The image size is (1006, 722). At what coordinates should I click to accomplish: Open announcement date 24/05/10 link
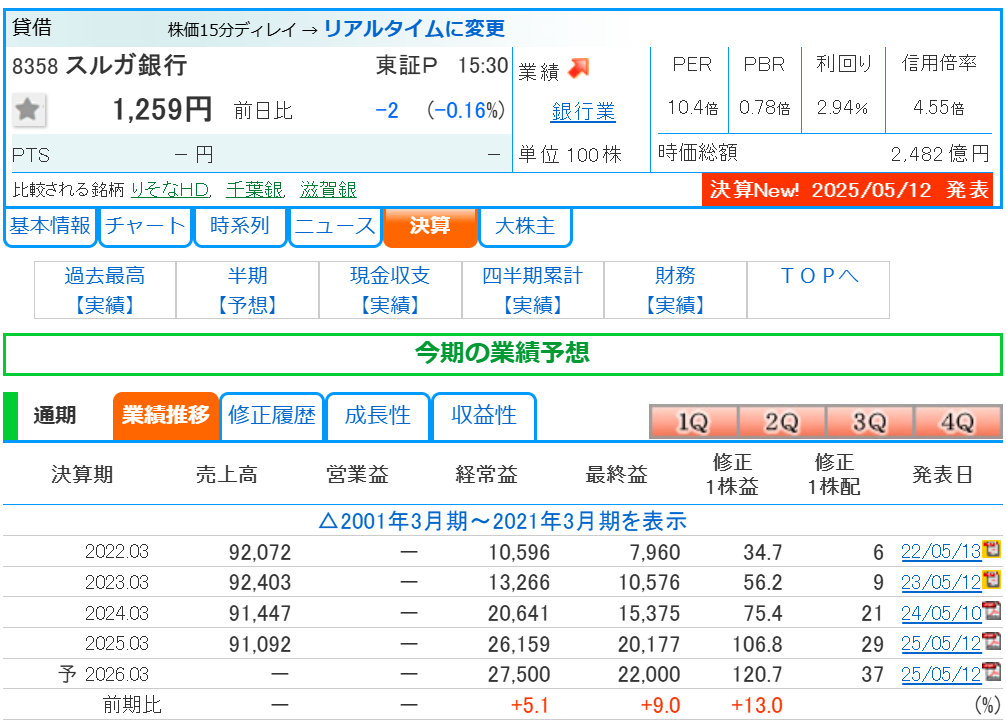[941, 613]
